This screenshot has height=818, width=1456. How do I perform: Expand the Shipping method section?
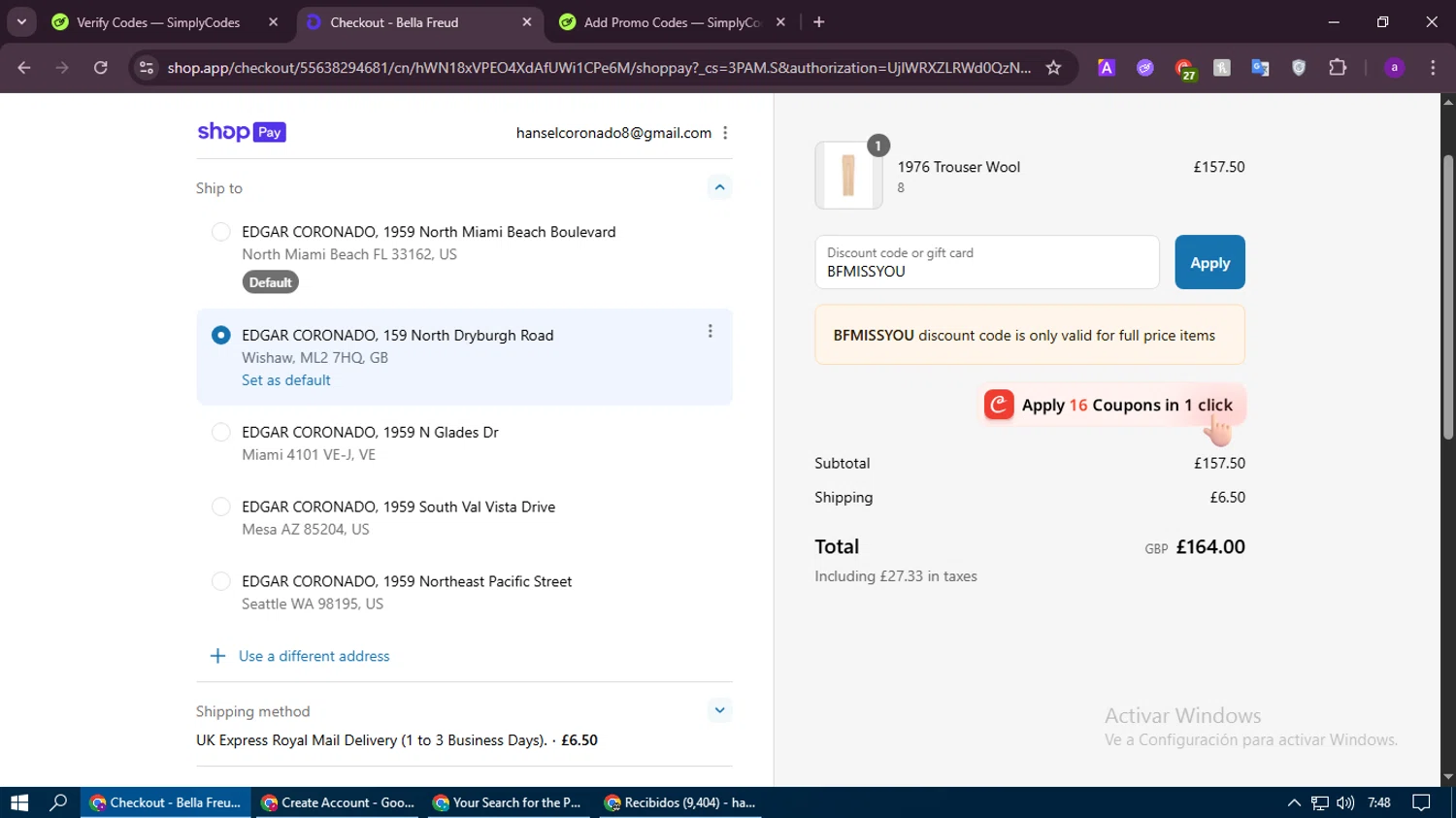point(719,710)
